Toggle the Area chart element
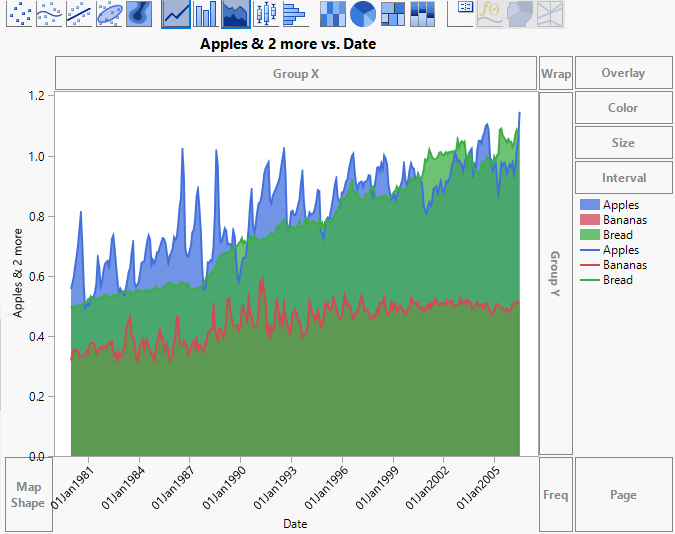 tap(236, 13)
